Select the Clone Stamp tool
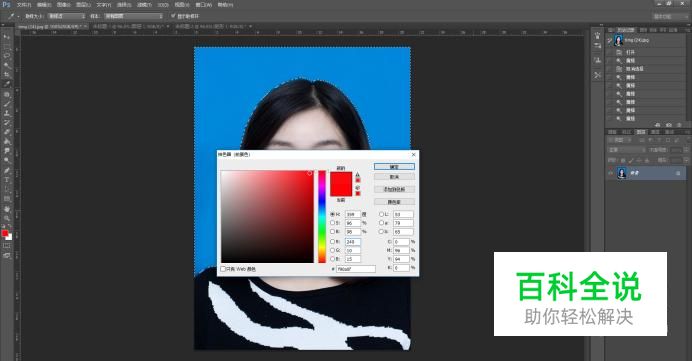This screenshot has height=361, width=692. click(7, 113)
